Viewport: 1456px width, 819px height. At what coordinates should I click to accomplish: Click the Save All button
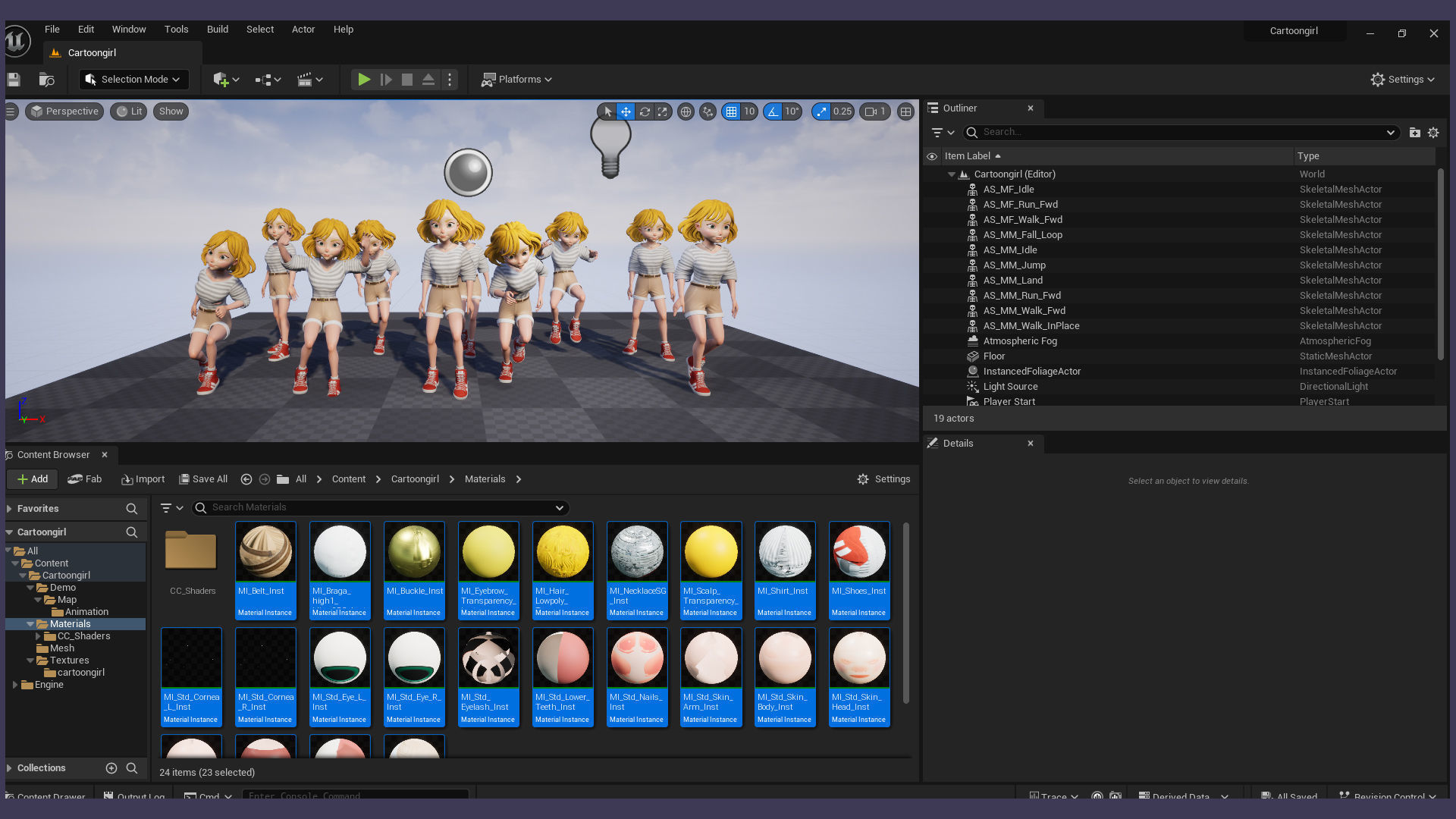click(x=203, y=479)
